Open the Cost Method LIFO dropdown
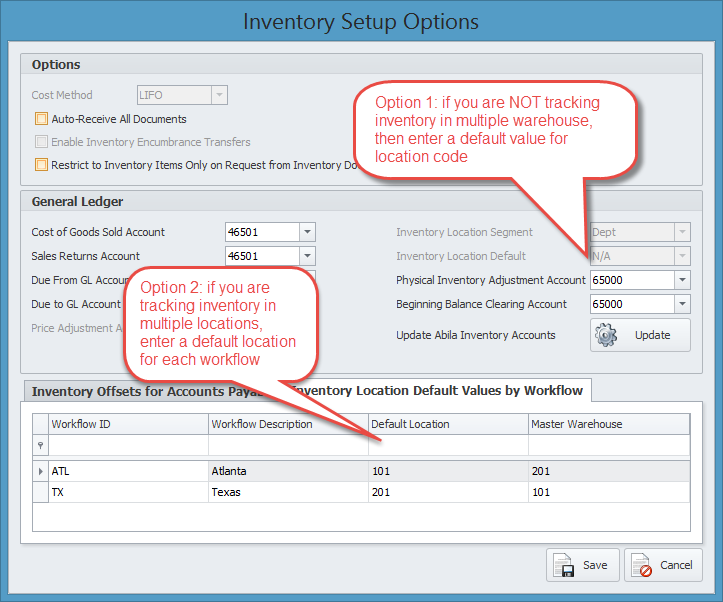723x602 pixels. click(x=219, y=95)
